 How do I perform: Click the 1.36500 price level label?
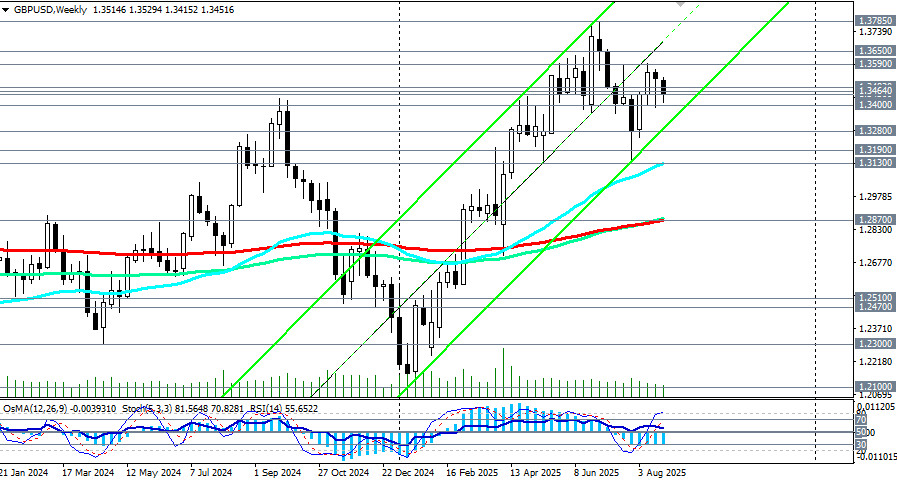click(x=875, y=50)
